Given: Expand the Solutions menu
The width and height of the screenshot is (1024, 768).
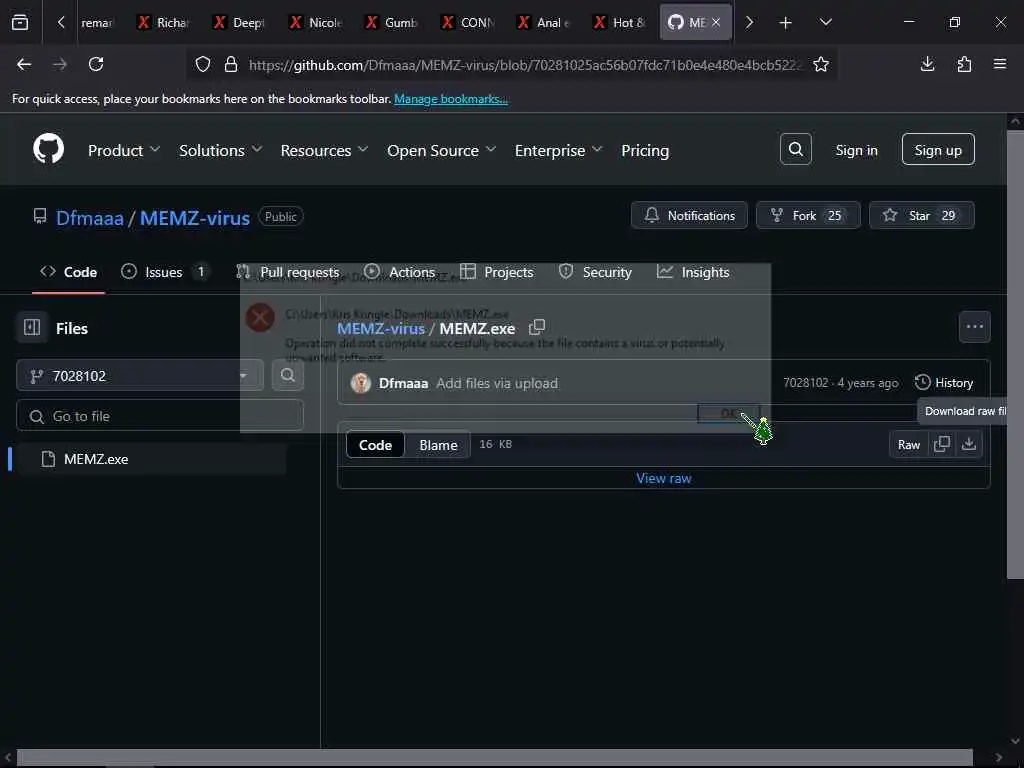Looking at the screenshot, I should (221, 150).
